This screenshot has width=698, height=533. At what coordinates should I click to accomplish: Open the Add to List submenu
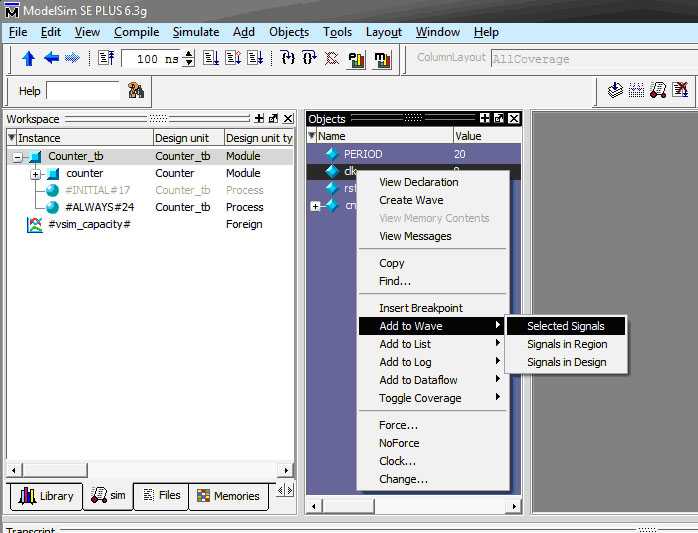click(431, 344)
